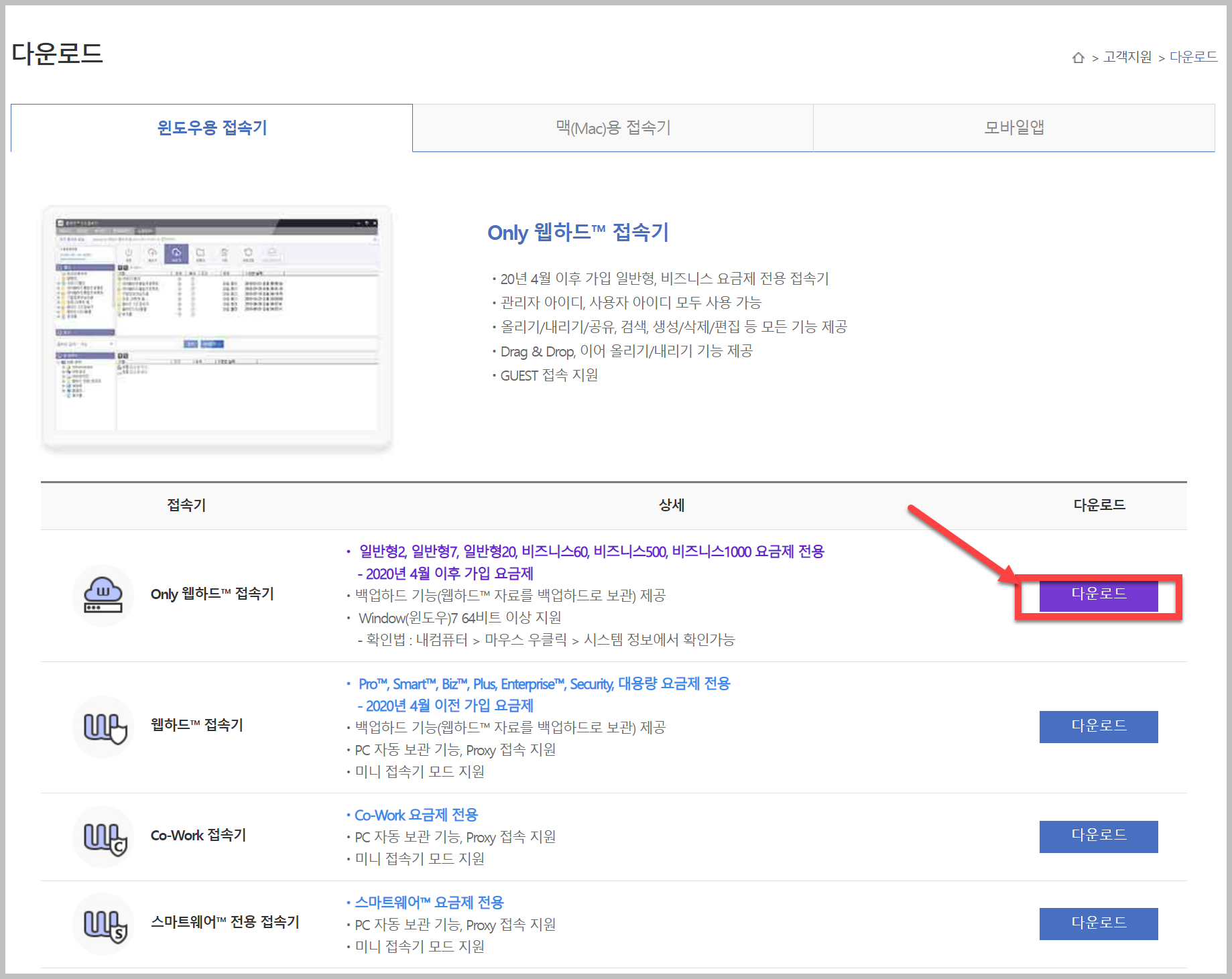Click the 웹하드™ 접속기 row name
Viewport: 1232px width, 979px height.
pos(196,726)
